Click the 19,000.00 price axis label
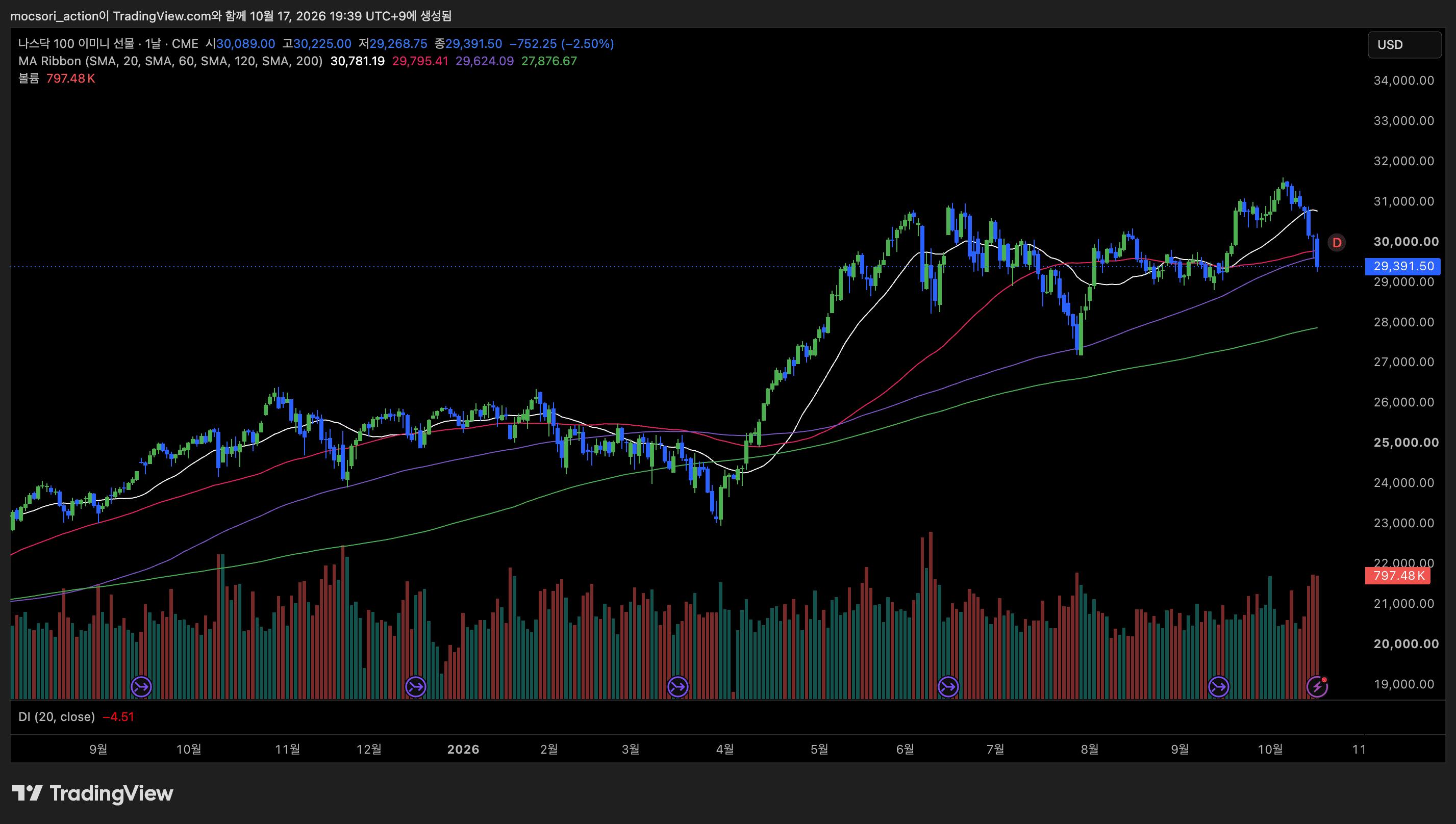1456x824 pixels. pyautogui.click(x=1404, y=684)
